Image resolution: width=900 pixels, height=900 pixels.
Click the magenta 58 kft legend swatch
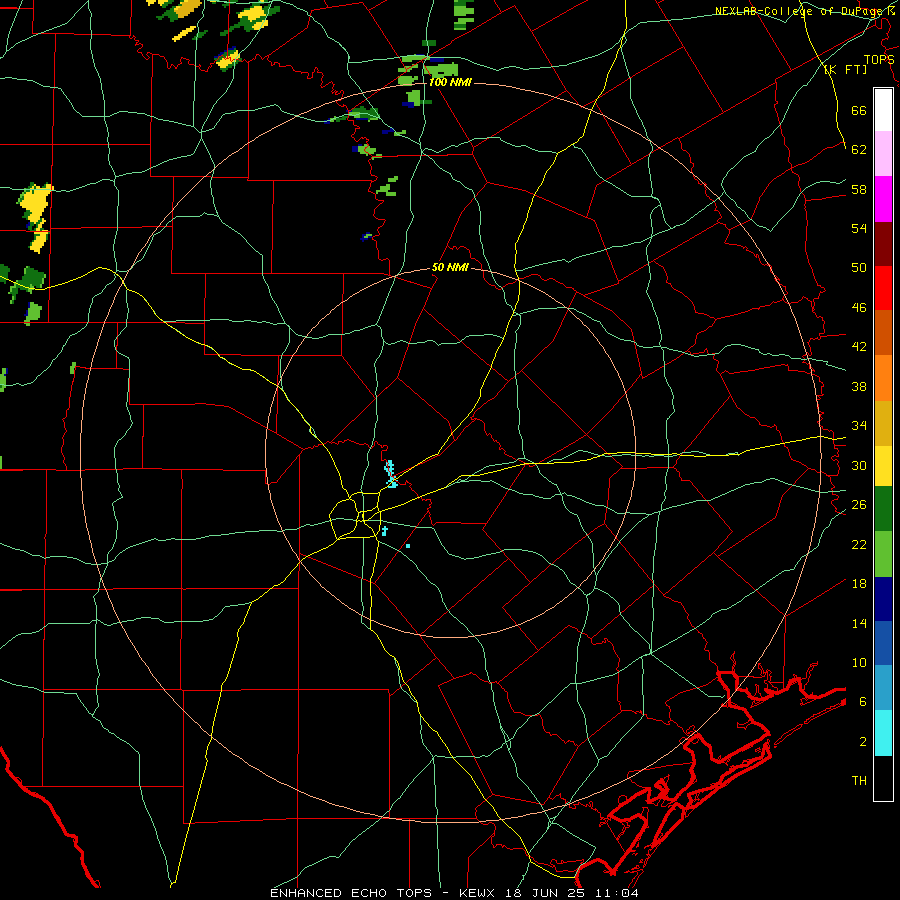[883, 199]
